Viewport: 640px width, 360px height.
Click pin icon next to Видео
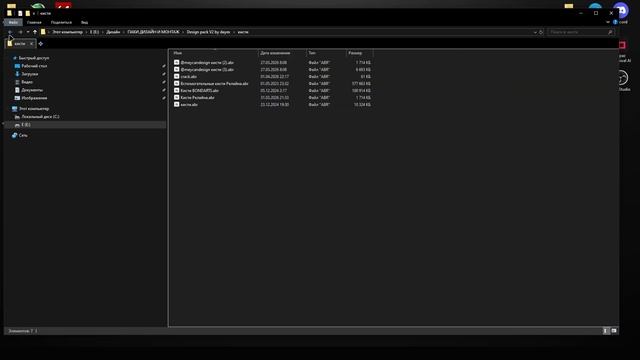pos(164,82)
